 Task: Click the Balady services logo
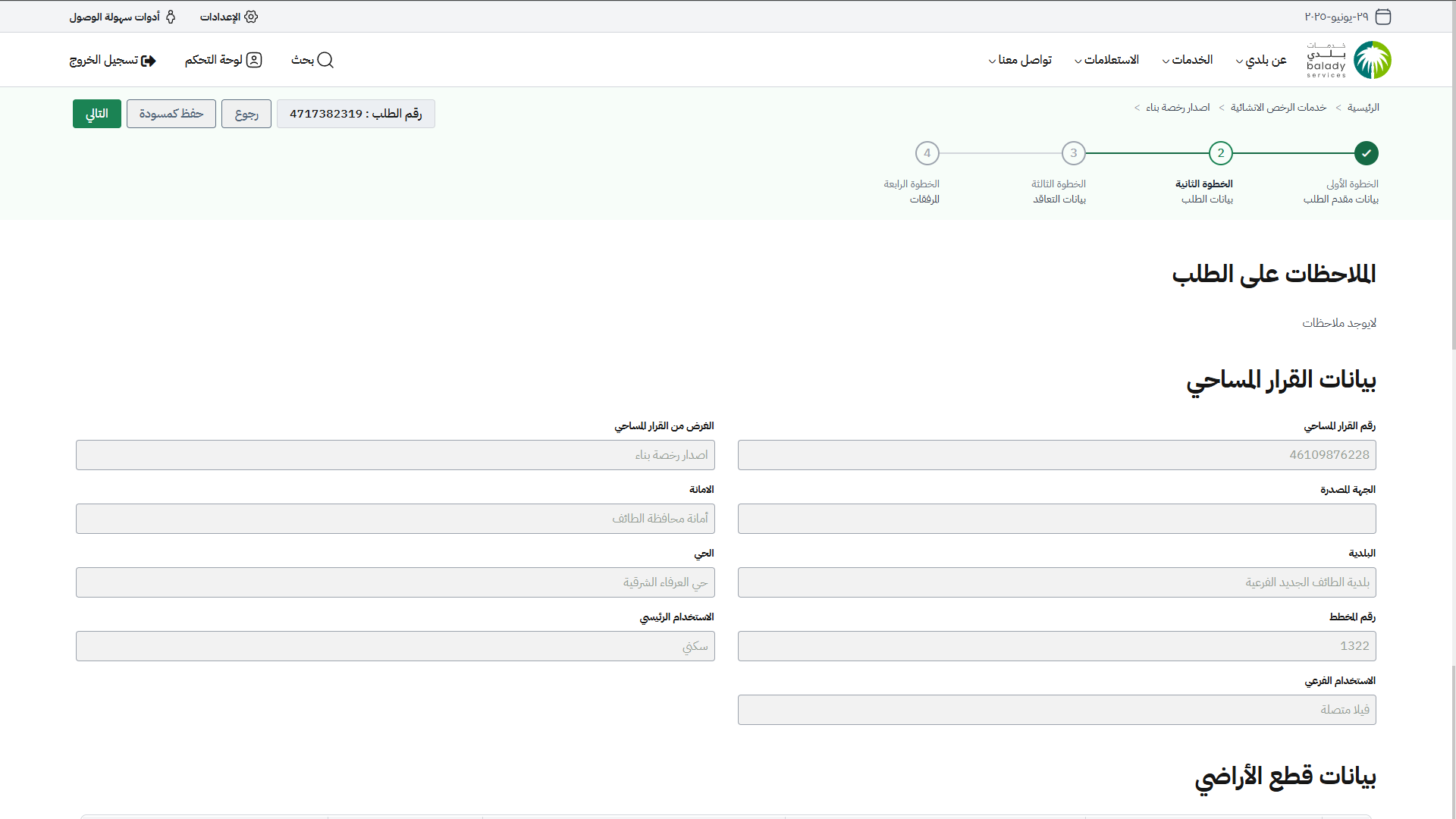(x=1348, y=60)
